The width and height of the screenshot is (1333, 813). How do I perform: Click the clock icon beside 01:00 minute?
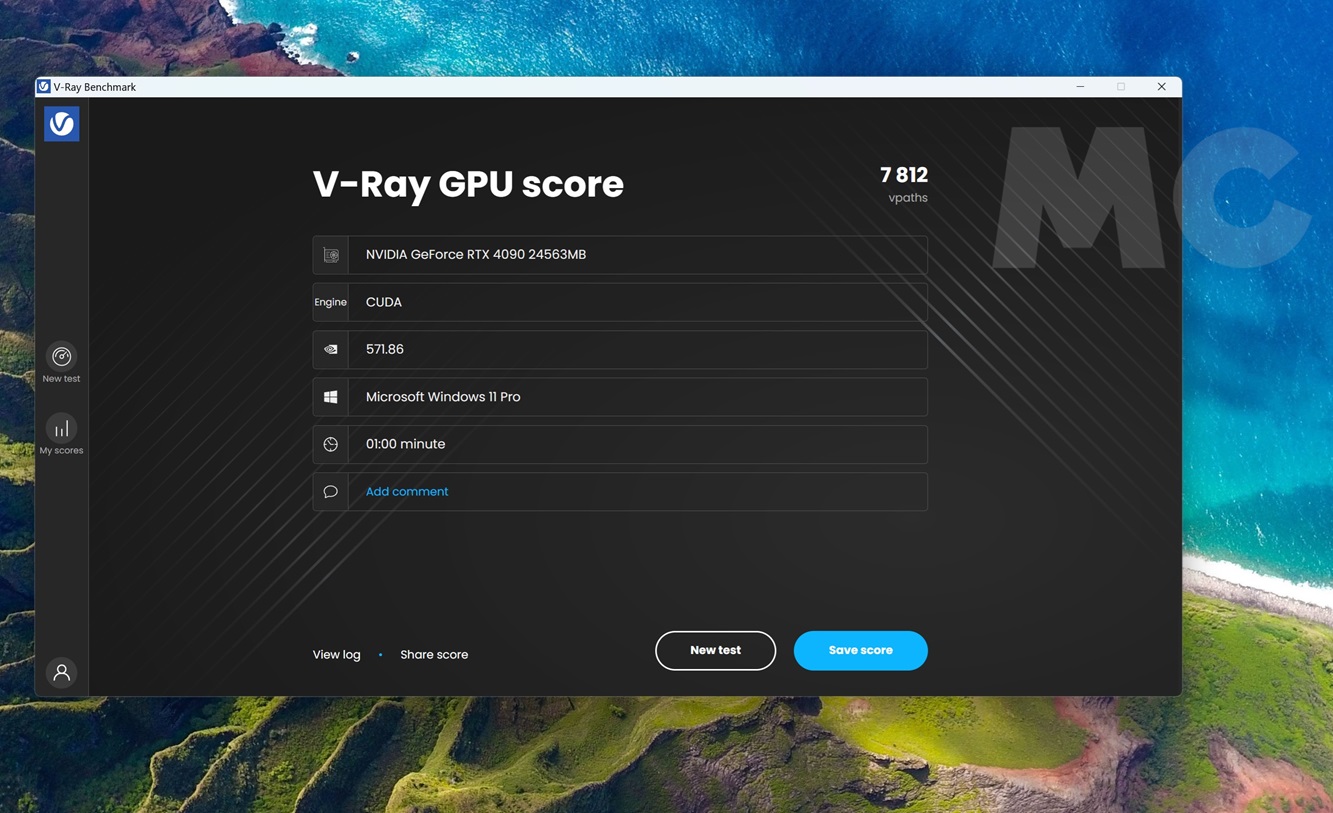pos(331,444)
